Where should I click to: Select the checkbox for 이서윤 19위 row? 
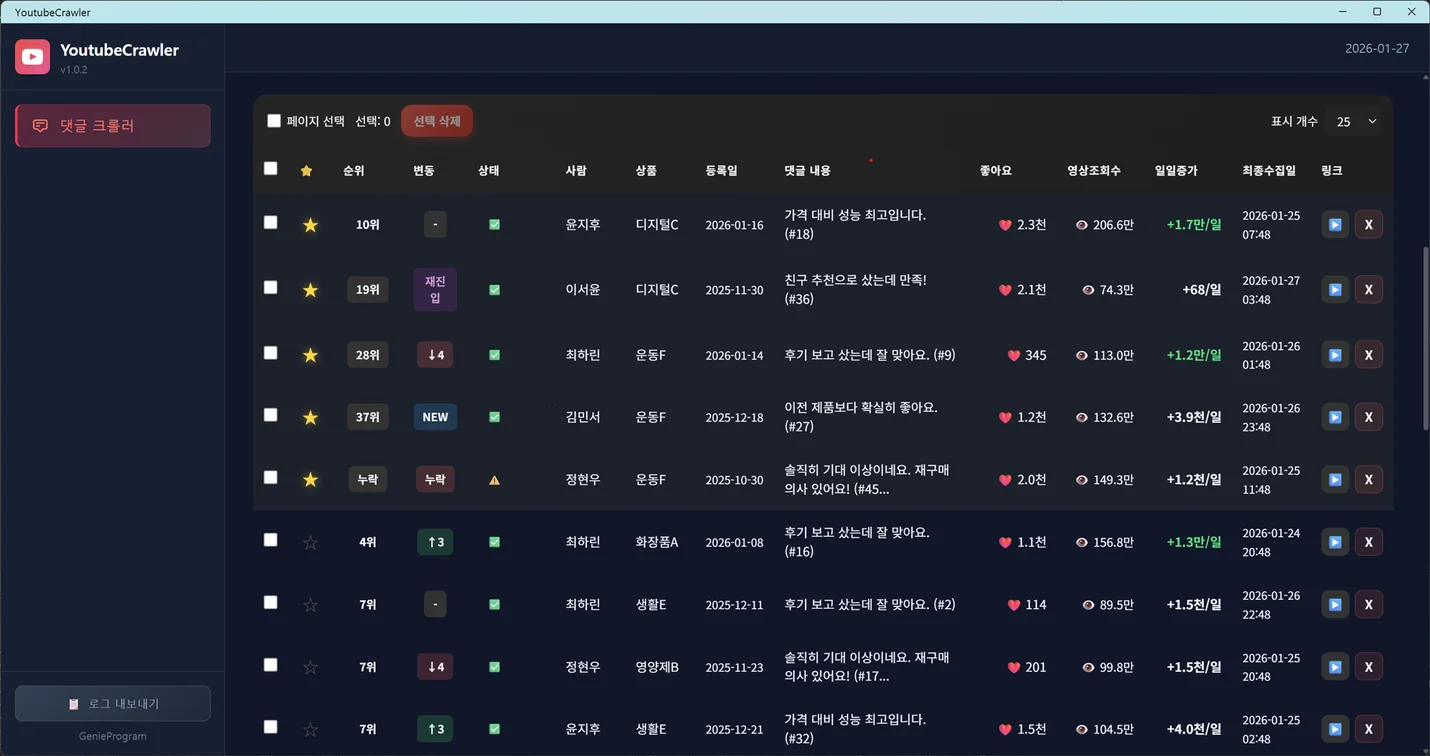point(270,288)
